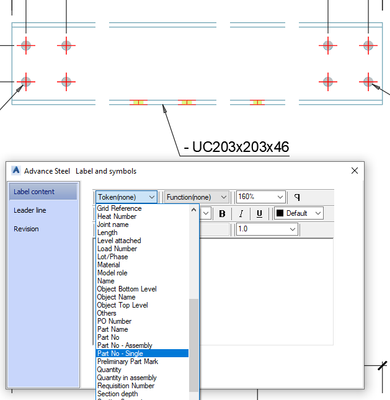
Task: Select Part No token
Action: pos(142,337)
